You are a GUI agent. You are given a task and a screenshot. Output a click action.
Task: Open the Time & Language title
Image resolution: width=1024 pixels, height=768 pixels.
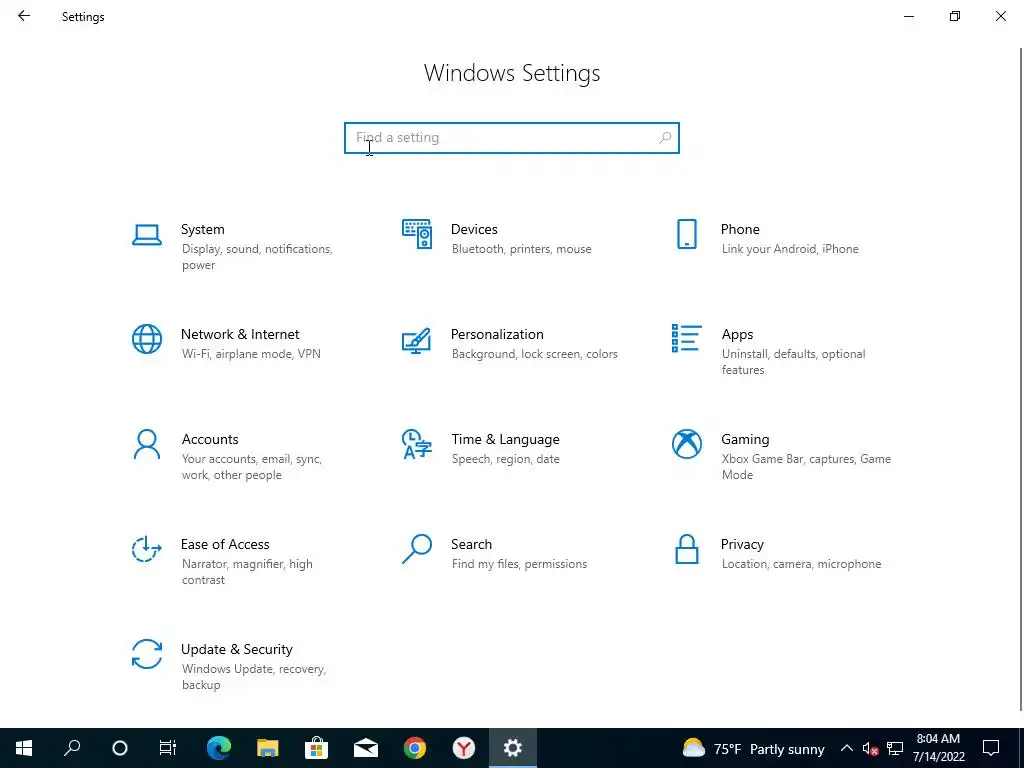click(505, 440)
